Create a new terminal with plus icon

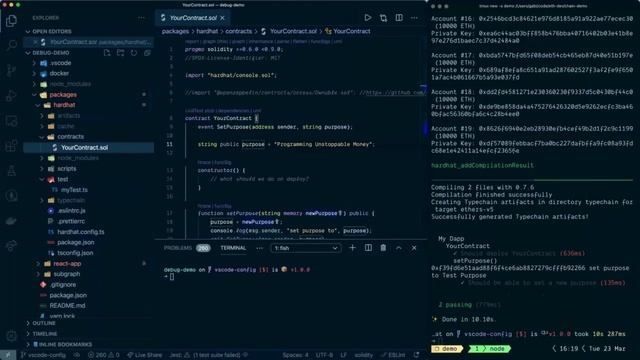(x=352, y=248)
